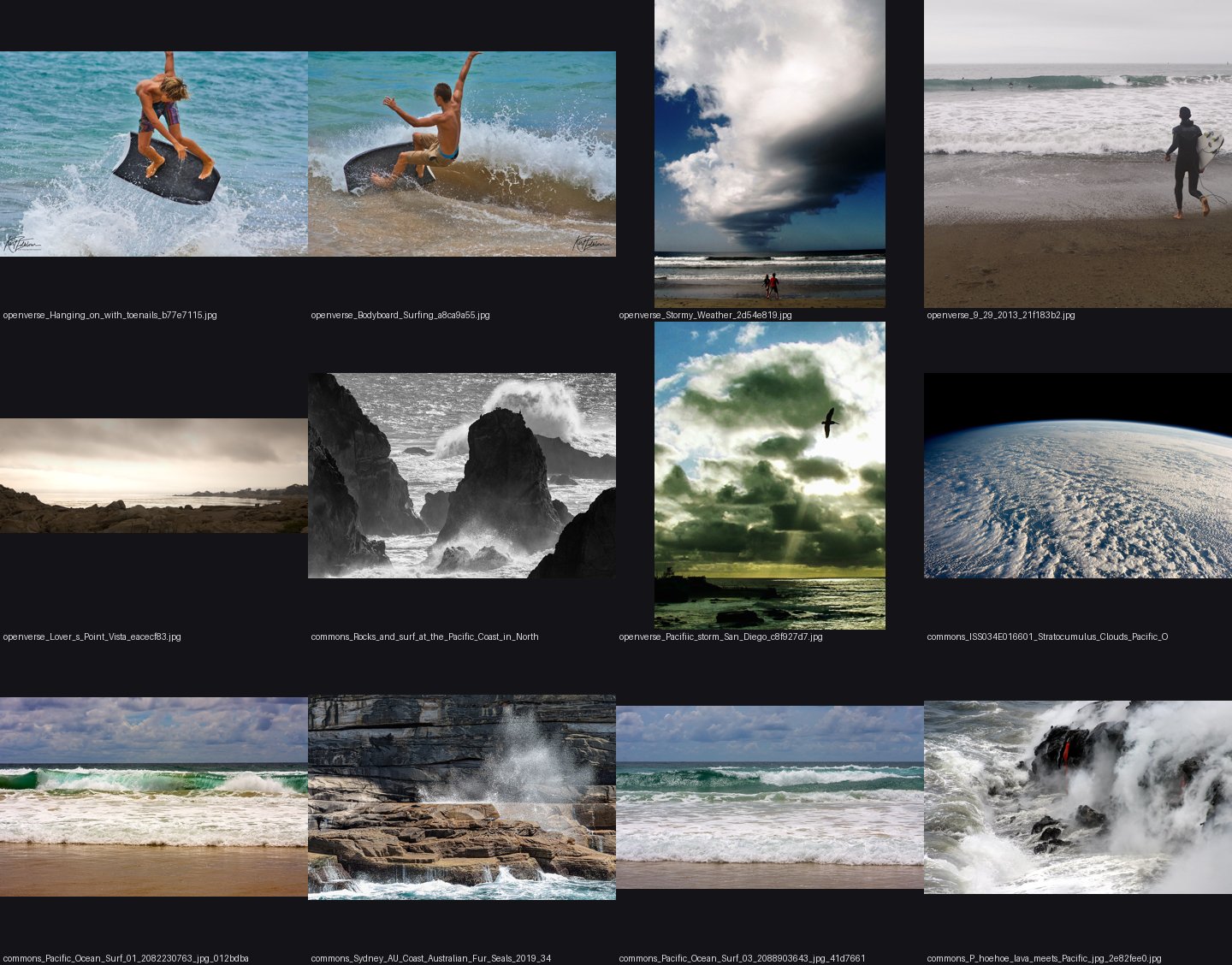
Task: Click filename "openverse_Stormy_Weather_2d54e819.jpg"
Action: (706, 315)
